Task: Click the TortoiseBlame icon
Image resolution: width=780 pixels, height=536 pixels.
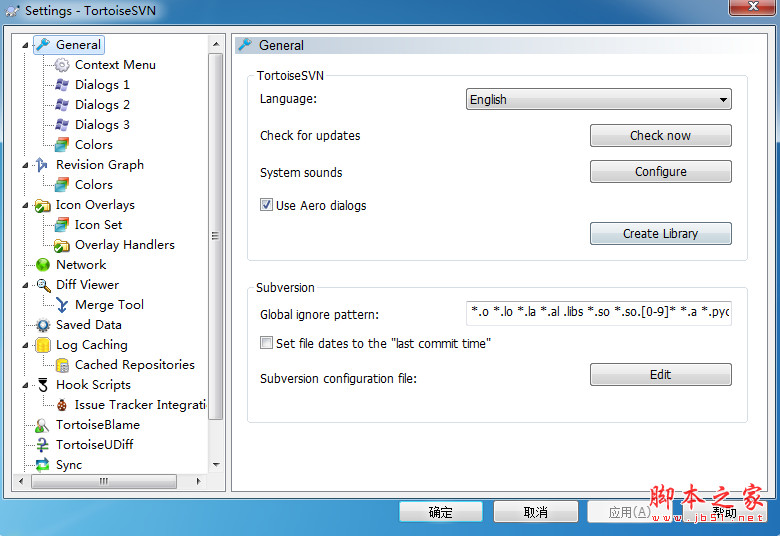Action: click(42, 425)
